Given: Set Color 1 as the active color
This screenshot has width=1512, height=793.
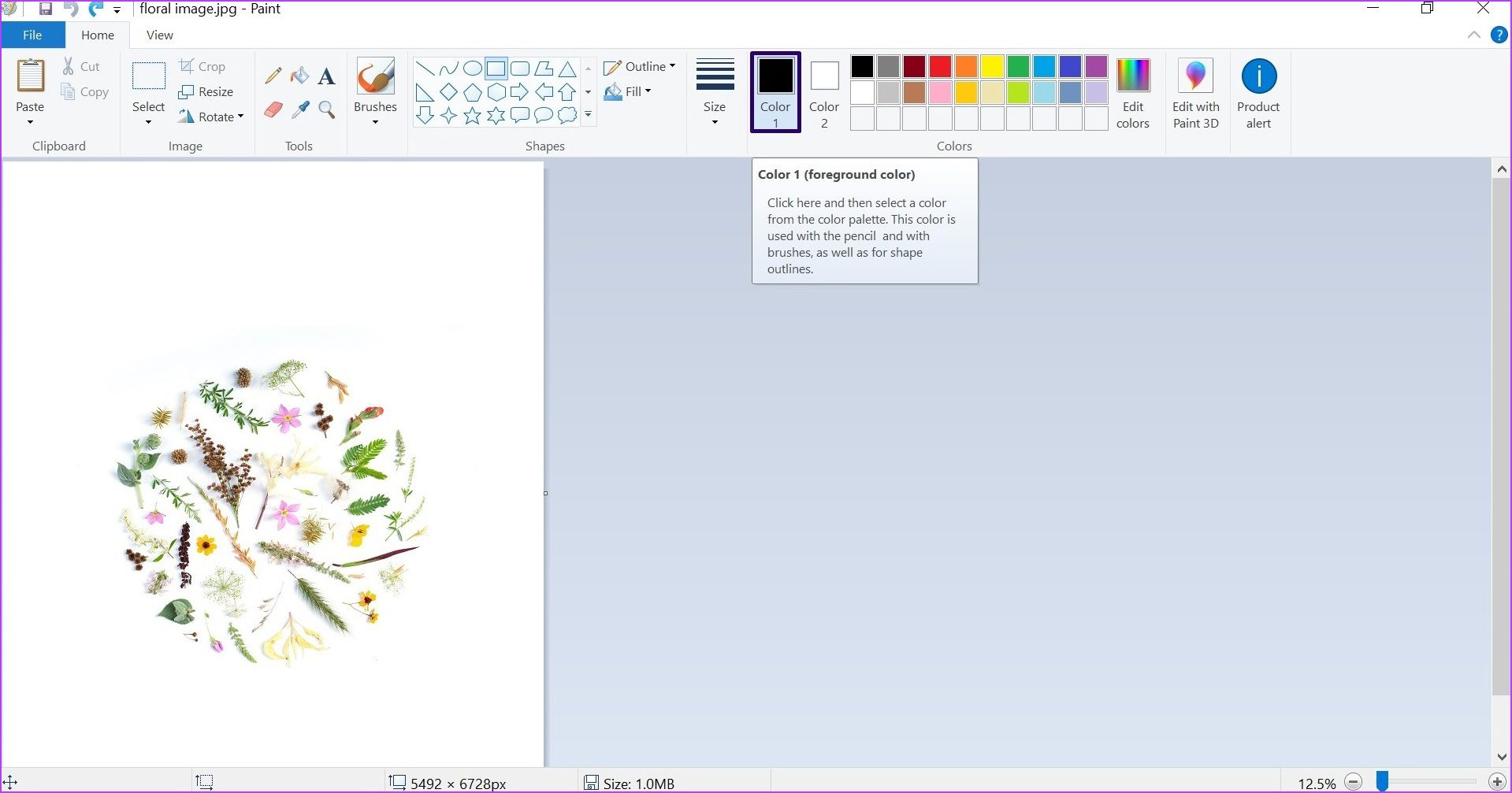Looking at the screenshot, I should [x=775, y=91].
